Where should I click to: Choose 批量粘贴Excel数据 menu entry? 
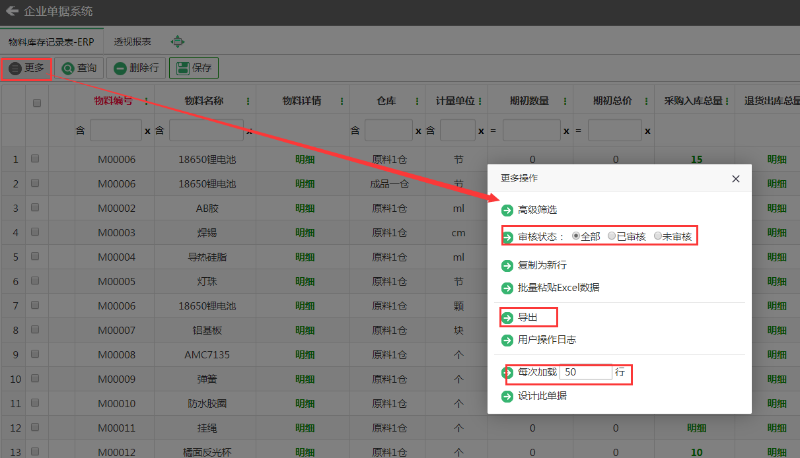pyautogui.click(x=558, y=288)
